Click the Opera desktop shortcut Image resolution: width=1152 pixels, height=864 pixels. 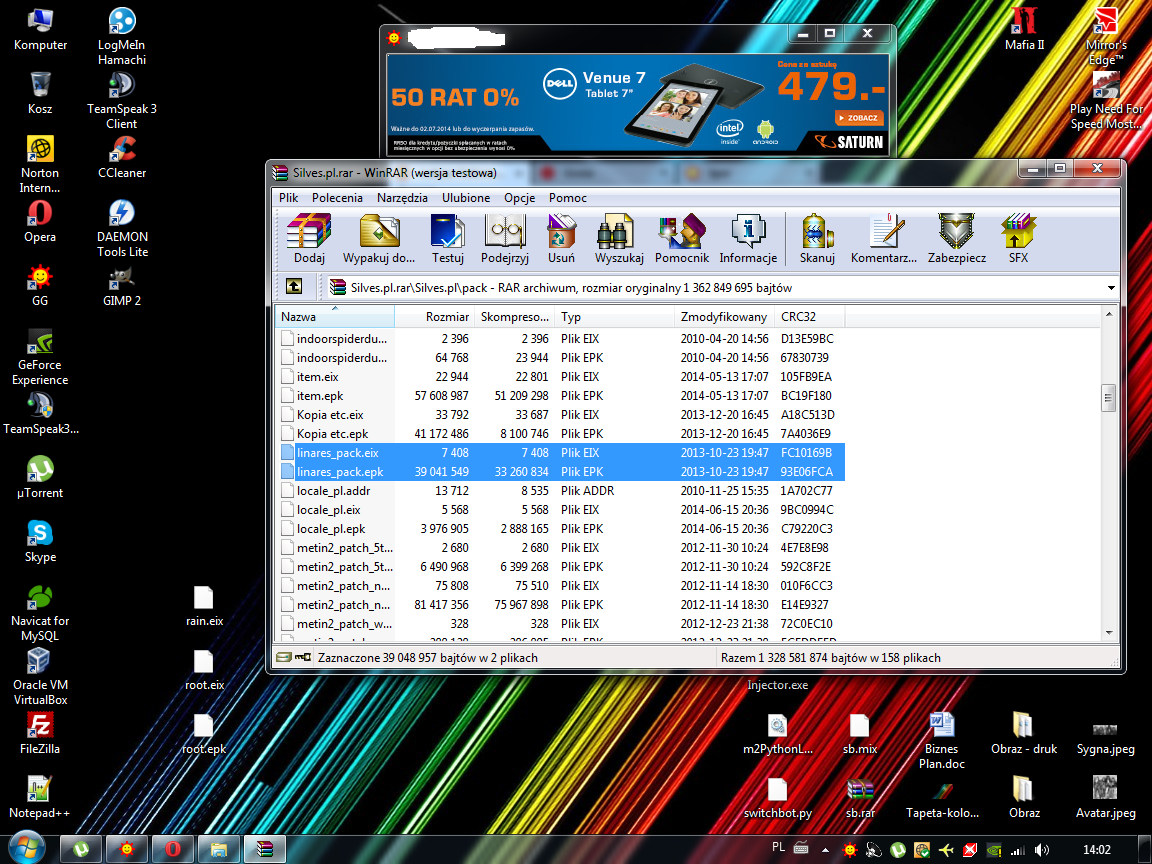click(x=40, y=221)
